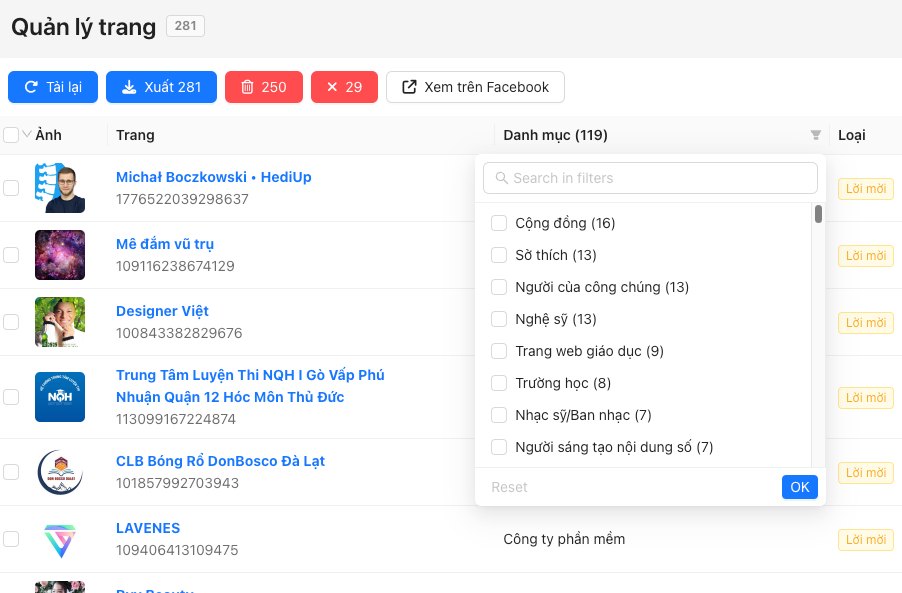Image resolution: width=902 pixels, height=593 pixels.
Task: Open the LAVENES page link
Action: pyautogui.click(x=148, y=528)
